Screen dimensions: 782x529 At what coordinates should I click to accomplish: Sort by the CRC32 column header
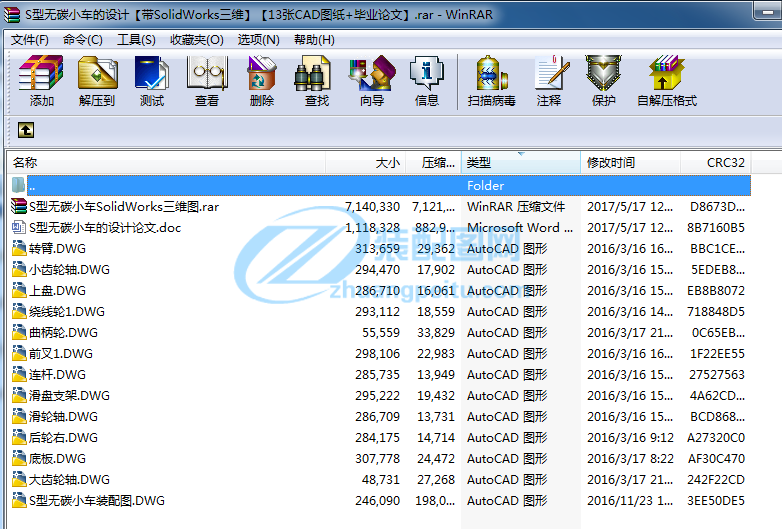pos(716,163)
